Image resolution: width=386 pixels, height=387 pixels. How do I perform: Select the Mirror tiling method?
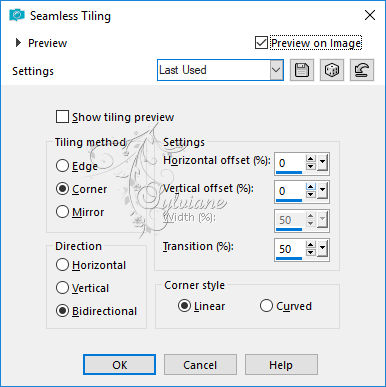62,212
